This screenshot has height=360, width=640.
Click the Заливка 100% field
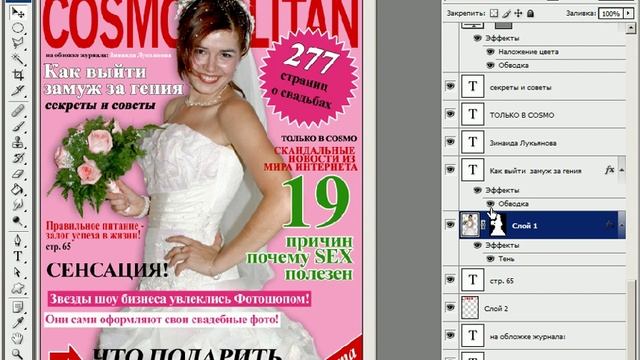[x=611, y=13]
